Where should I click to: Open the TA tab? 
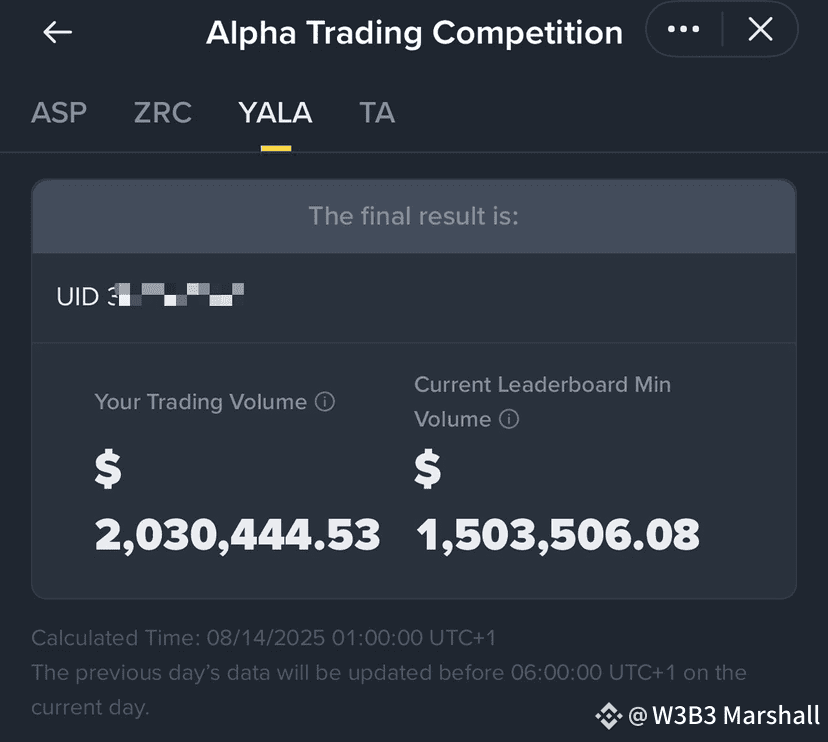tap(377, 112)
